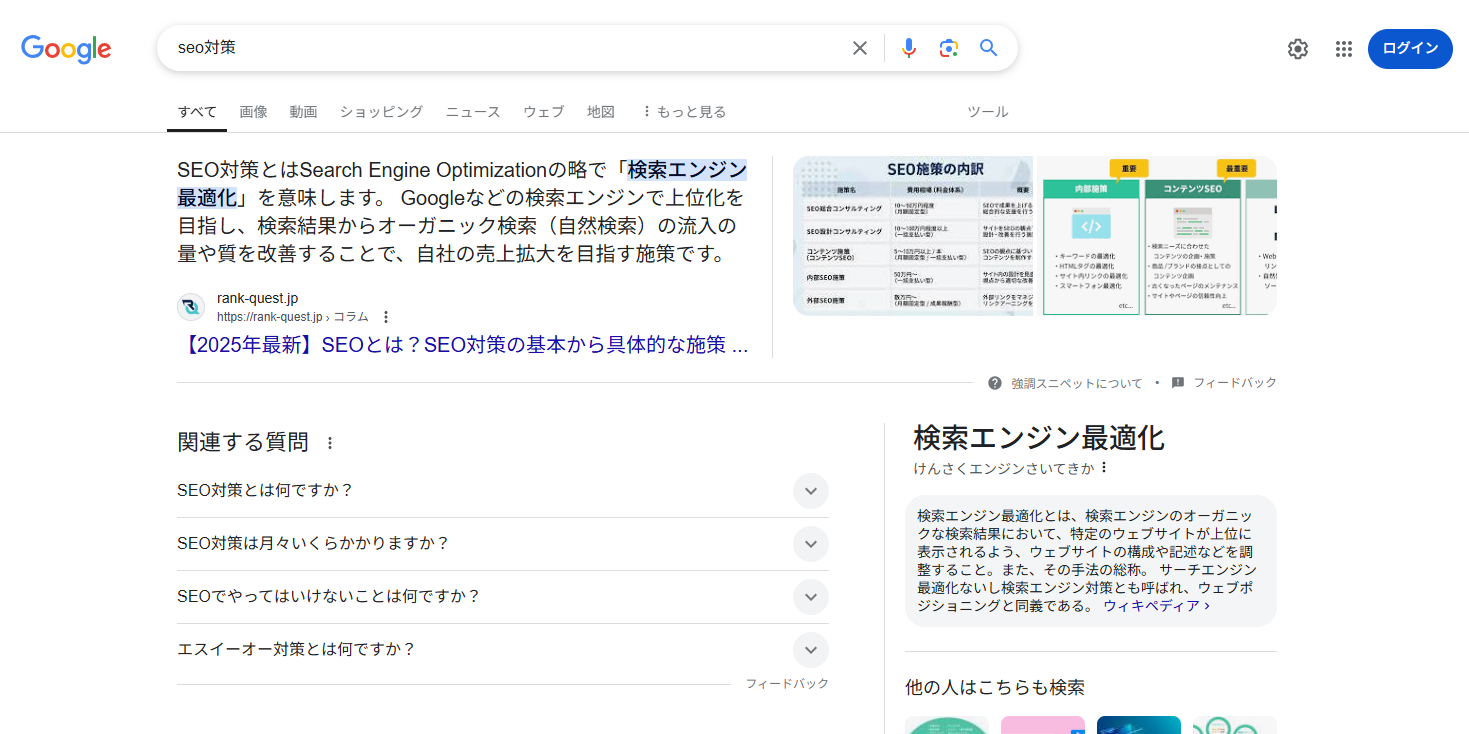Click the rank-quest.jp site name
The image size is (1469, 734).
click(x=257, y=298)
